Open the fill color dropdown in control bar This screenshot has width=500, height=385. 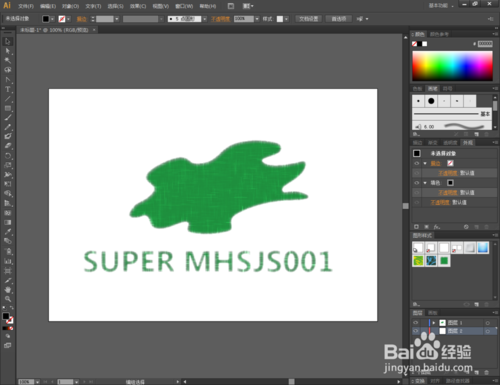52,19
